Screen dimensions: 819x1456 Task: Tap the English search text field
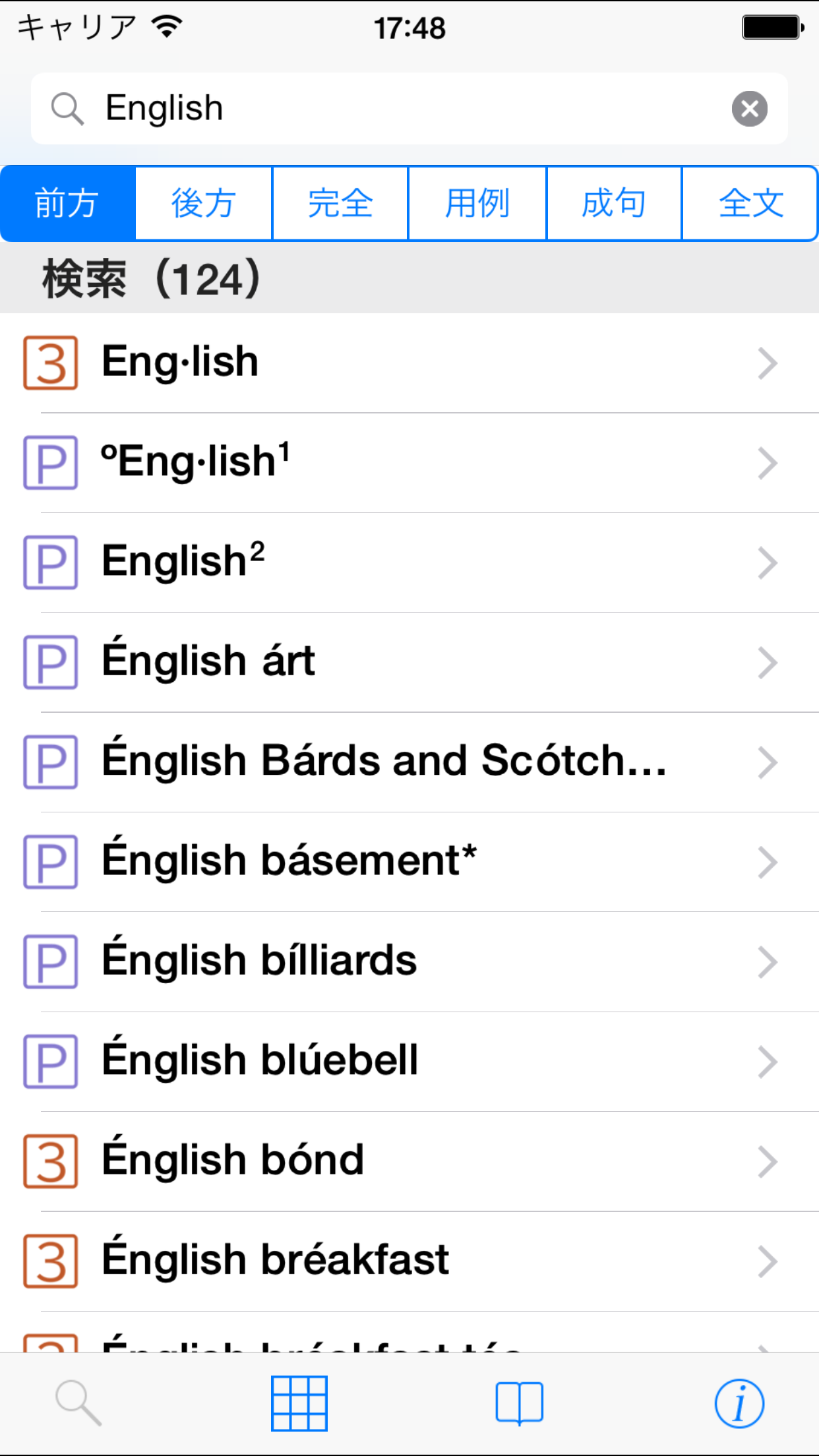tap(409, 109)
